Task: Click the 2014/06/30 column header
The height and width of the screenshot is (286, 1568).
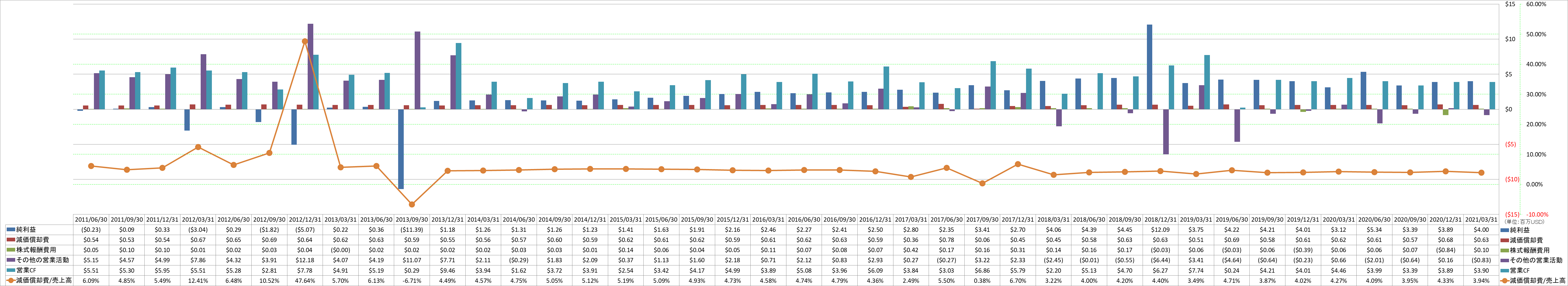Action: point(518,220)
